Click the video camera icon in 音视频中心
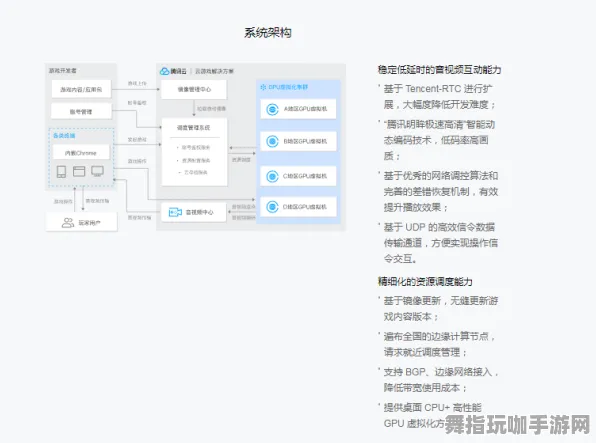The image size is (596, 443). (175, 212)
